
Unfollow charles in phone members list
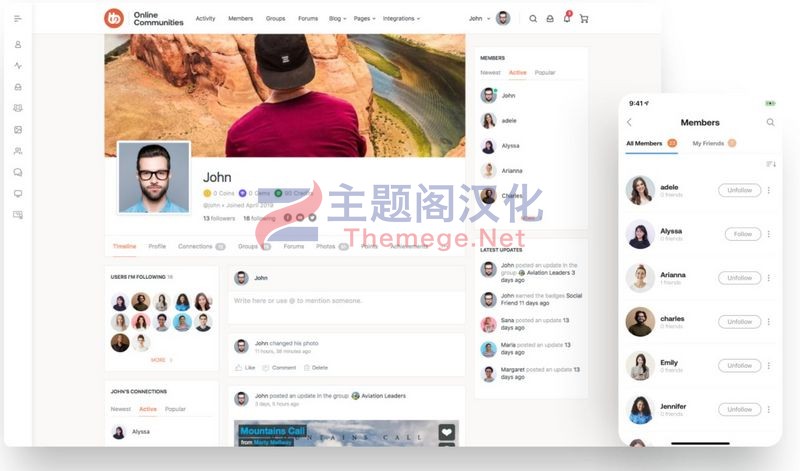click(740, 322)
